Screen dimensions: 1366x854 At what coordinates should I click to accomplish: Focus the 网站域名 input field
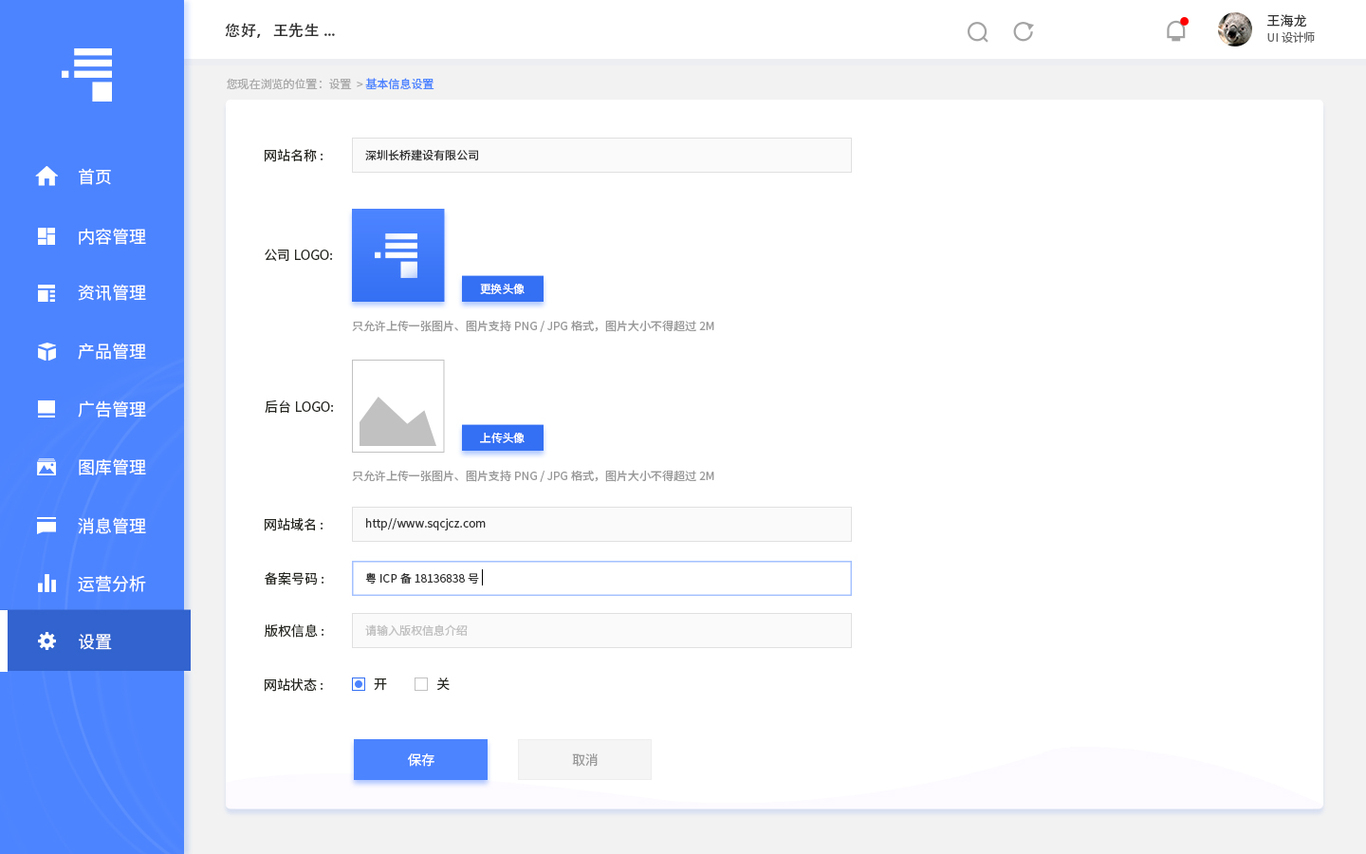tap(602, 524)
